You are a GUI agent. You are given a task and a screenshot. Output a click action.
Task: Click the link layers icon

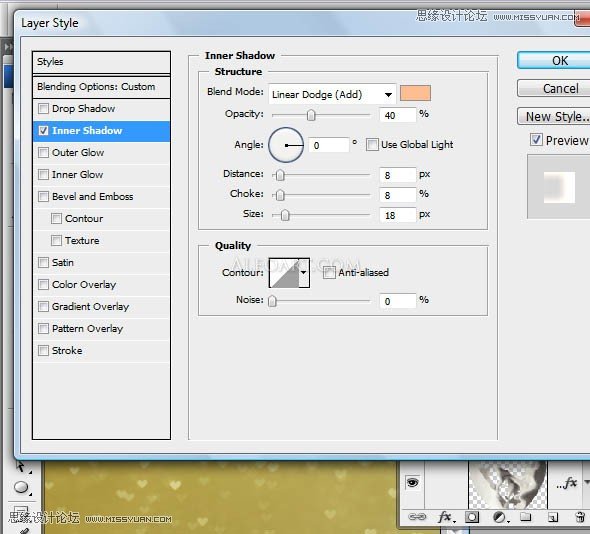(417, 517)
